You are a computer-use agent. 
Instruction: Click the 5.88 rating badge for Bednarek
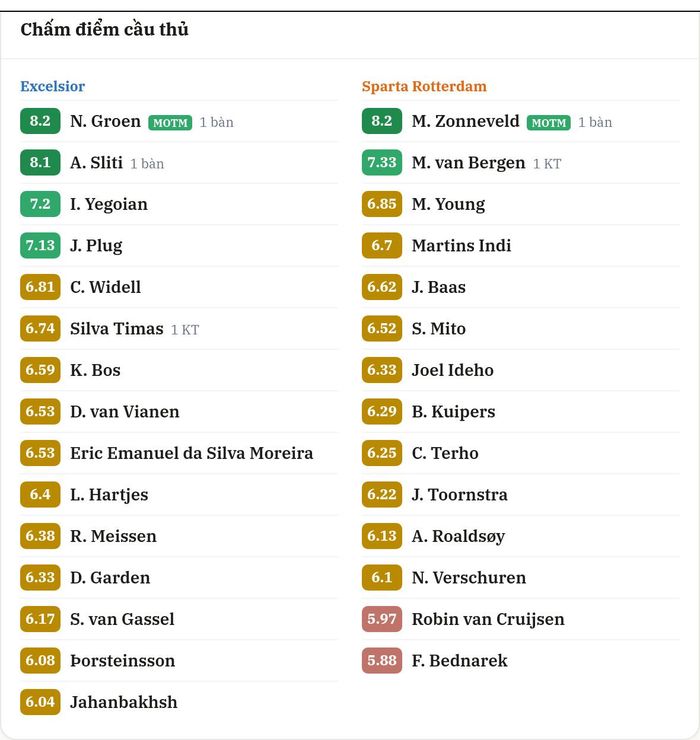tap(382, 661)
